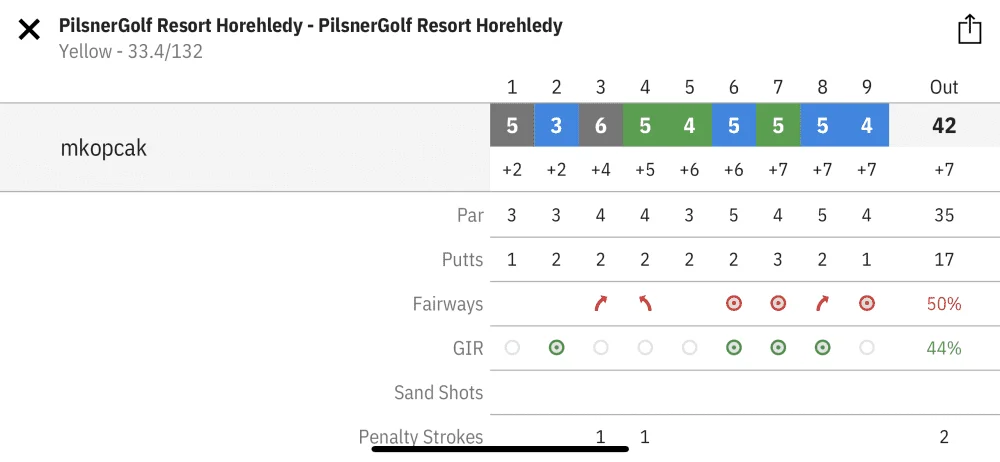Toggle green GIR marker for hole 2

click(556, 348)
